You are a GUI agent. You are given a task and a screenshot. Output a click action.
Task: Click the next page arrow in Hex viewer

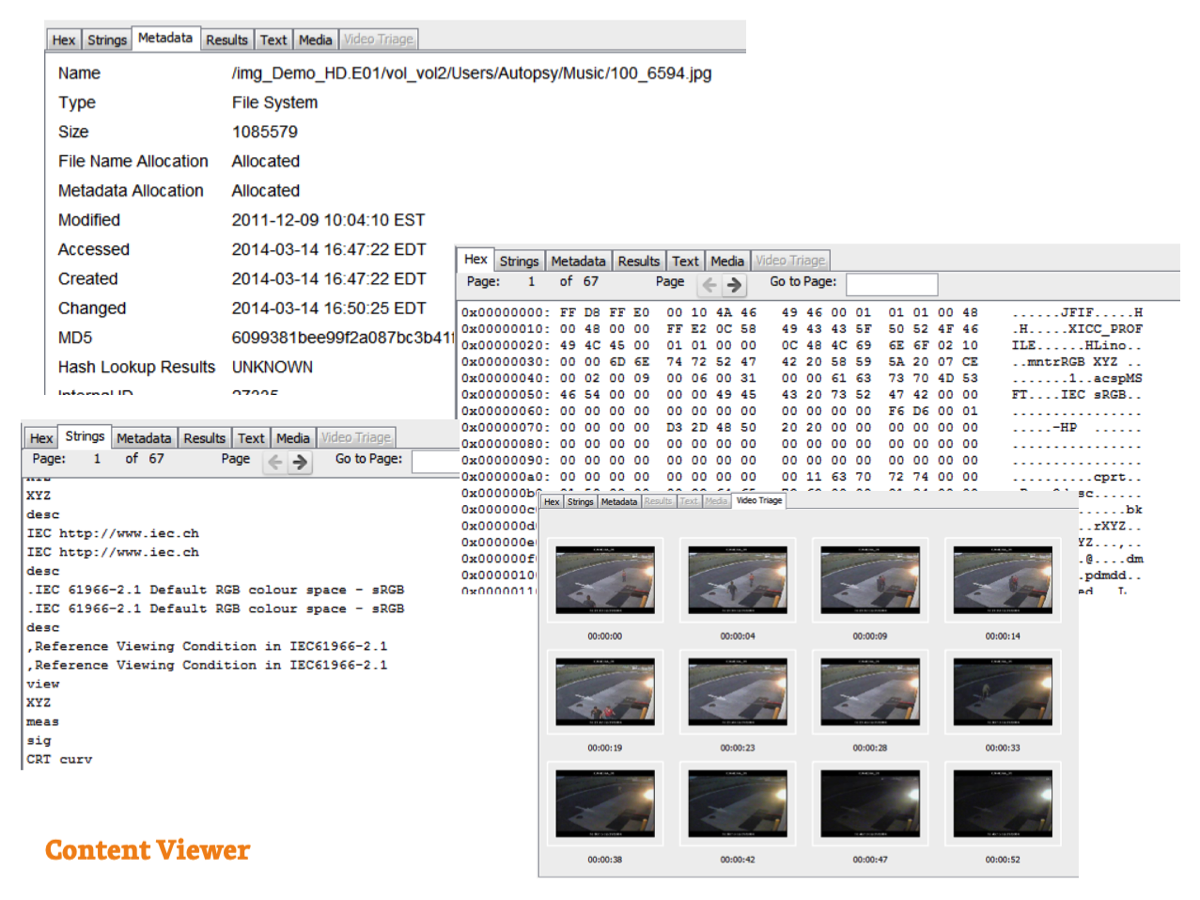tap(735, 285)
